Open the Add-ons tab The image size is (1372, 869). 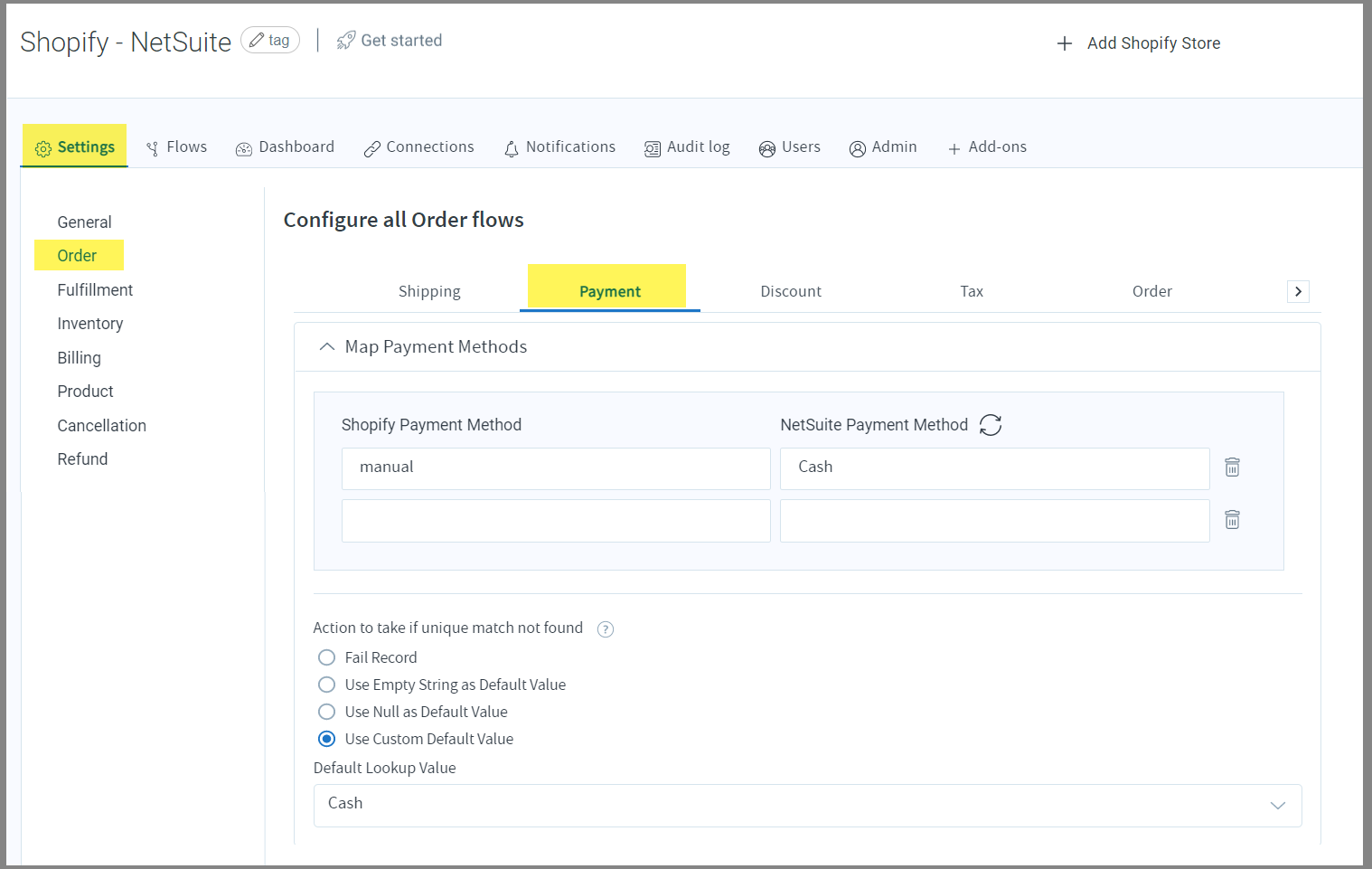[987, 147]
